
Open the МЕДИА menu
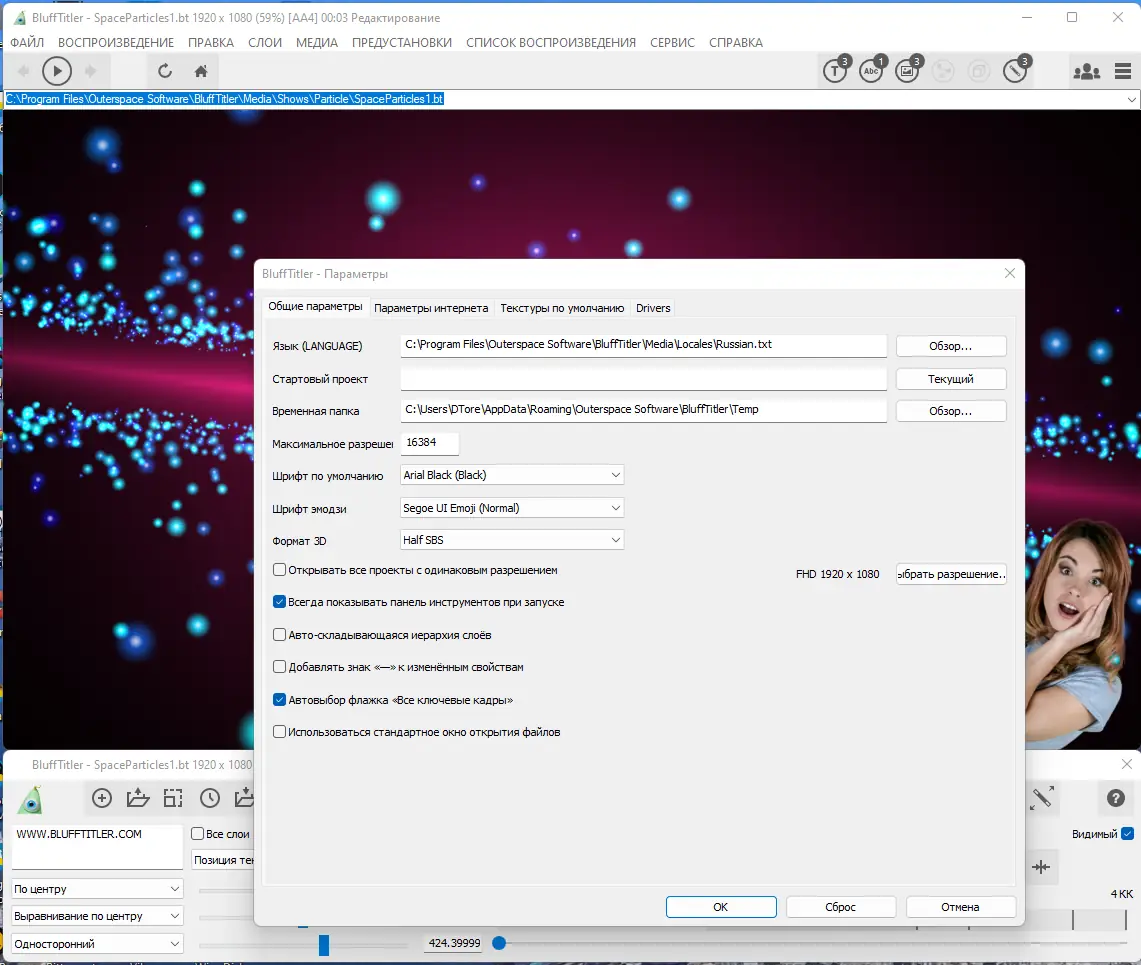317,43
